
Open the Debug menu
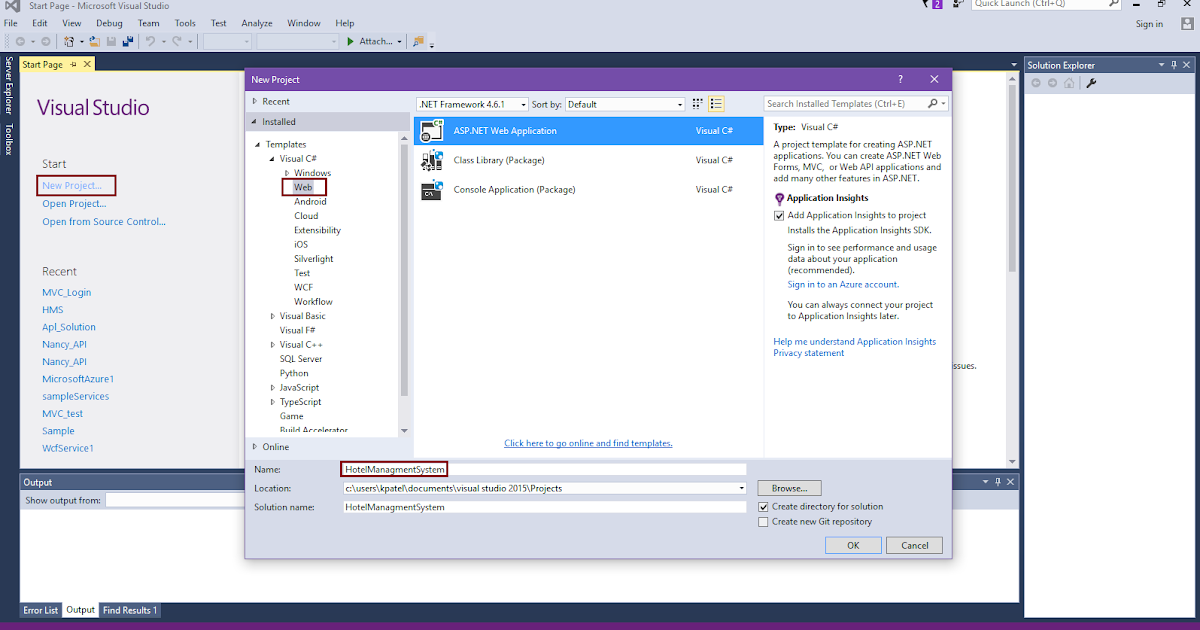(x=109, y=22)
